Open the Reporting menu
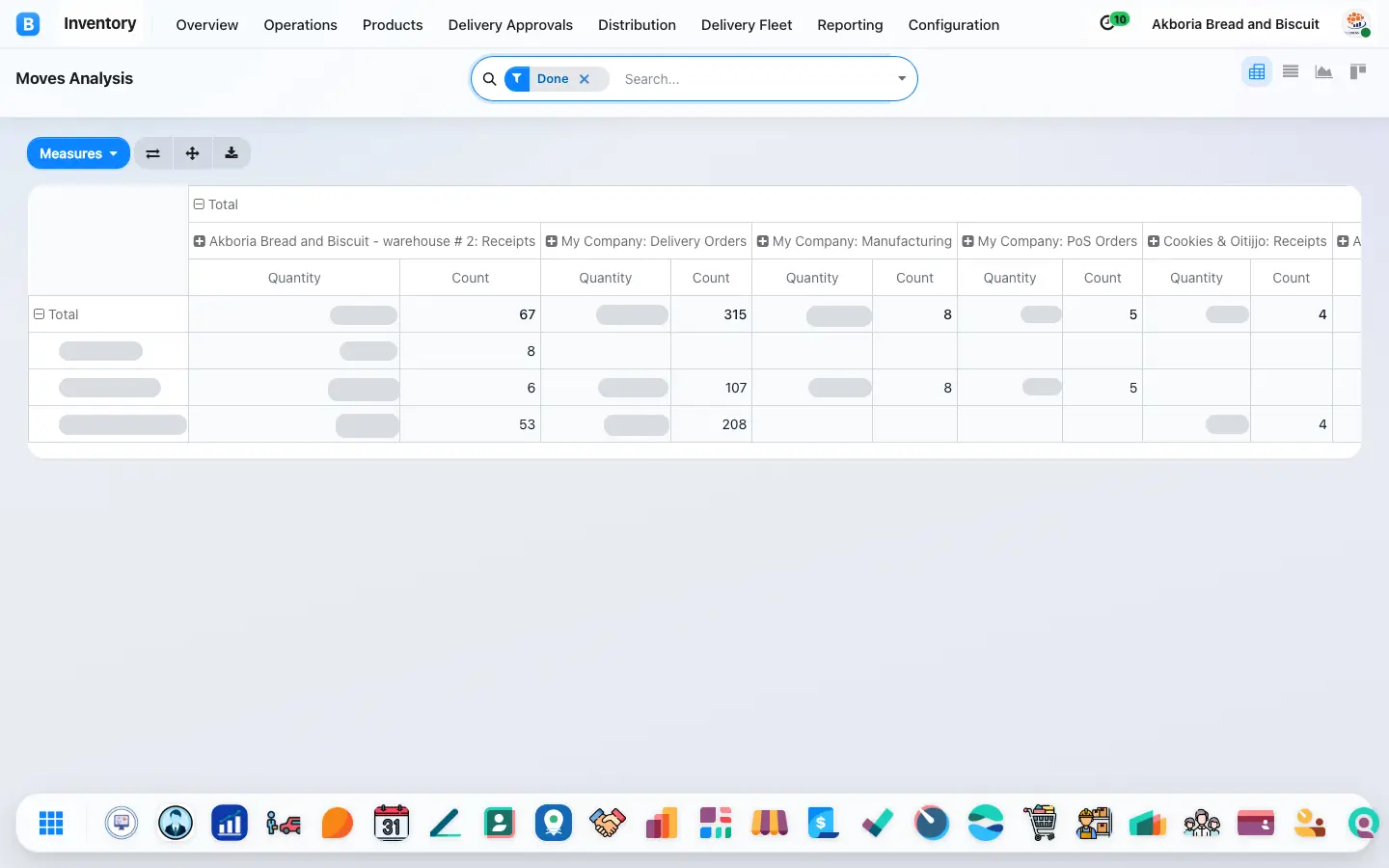The image size is (1389, 868). 850,25
